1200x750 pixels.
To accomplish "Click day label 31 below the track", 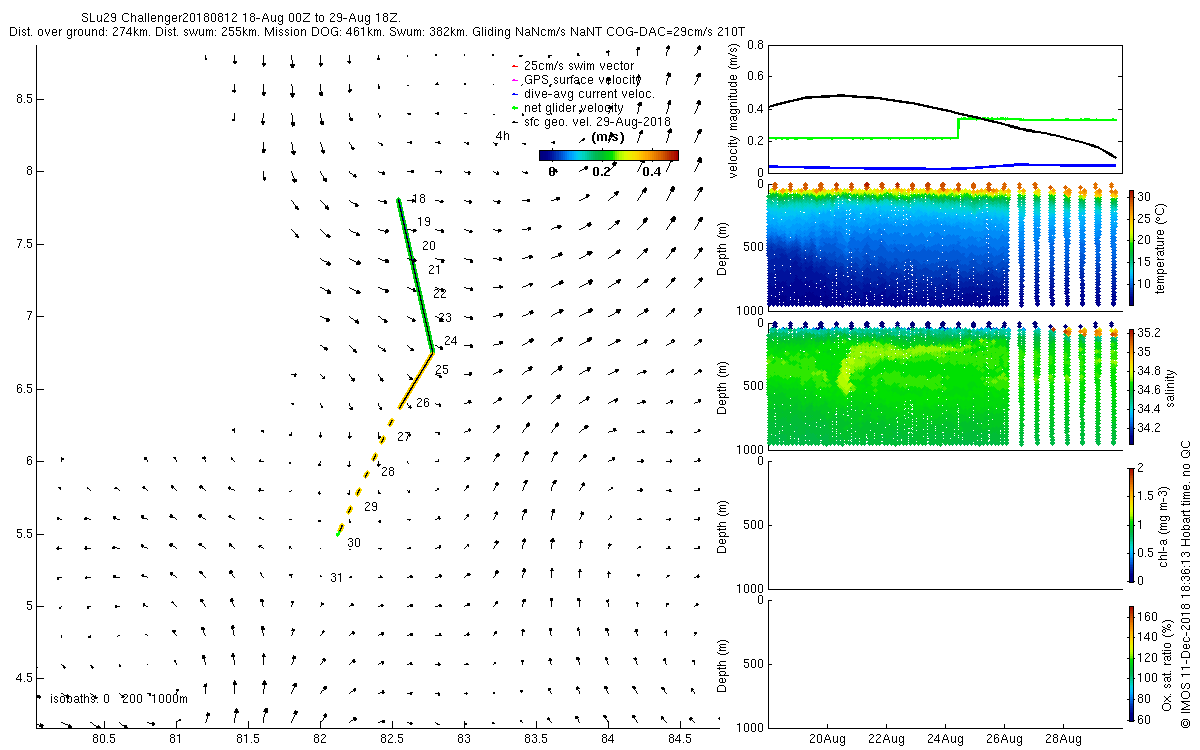I will (337, 578).
